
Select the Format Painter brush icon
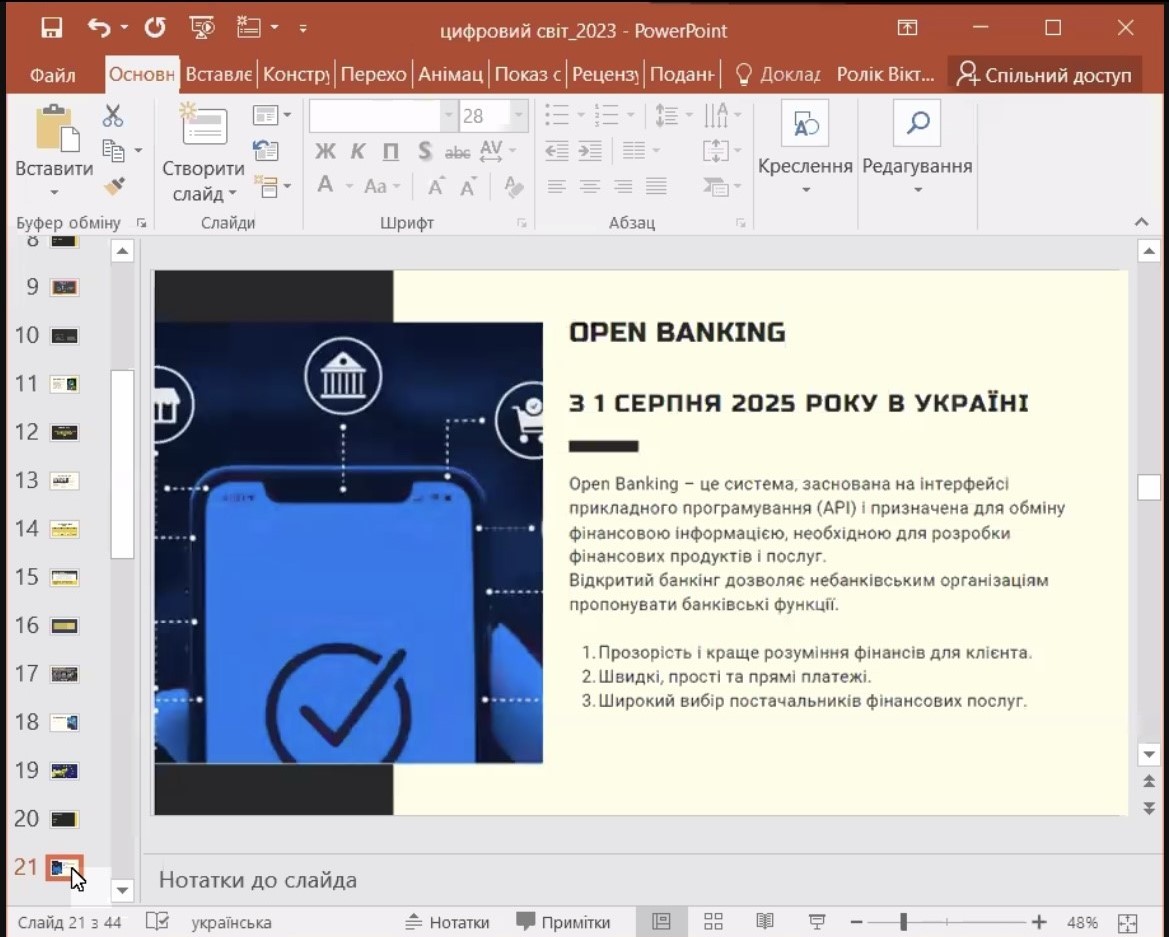click(x=114, y=187)
